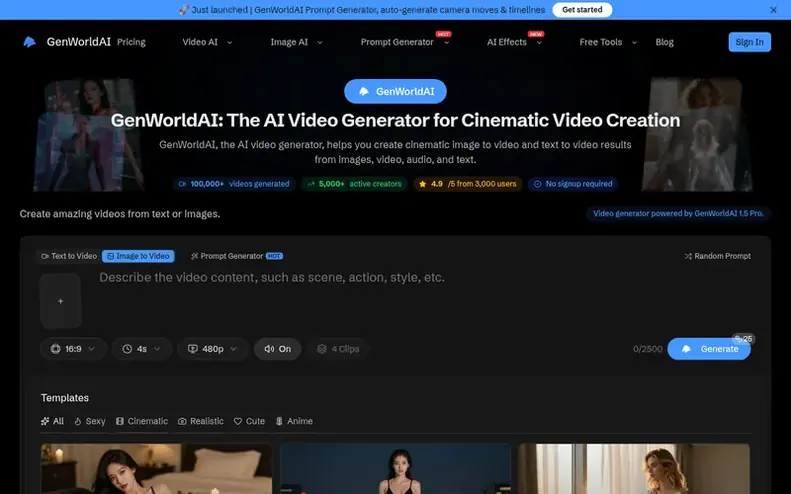Click the Sign In button

coord(750,42)
